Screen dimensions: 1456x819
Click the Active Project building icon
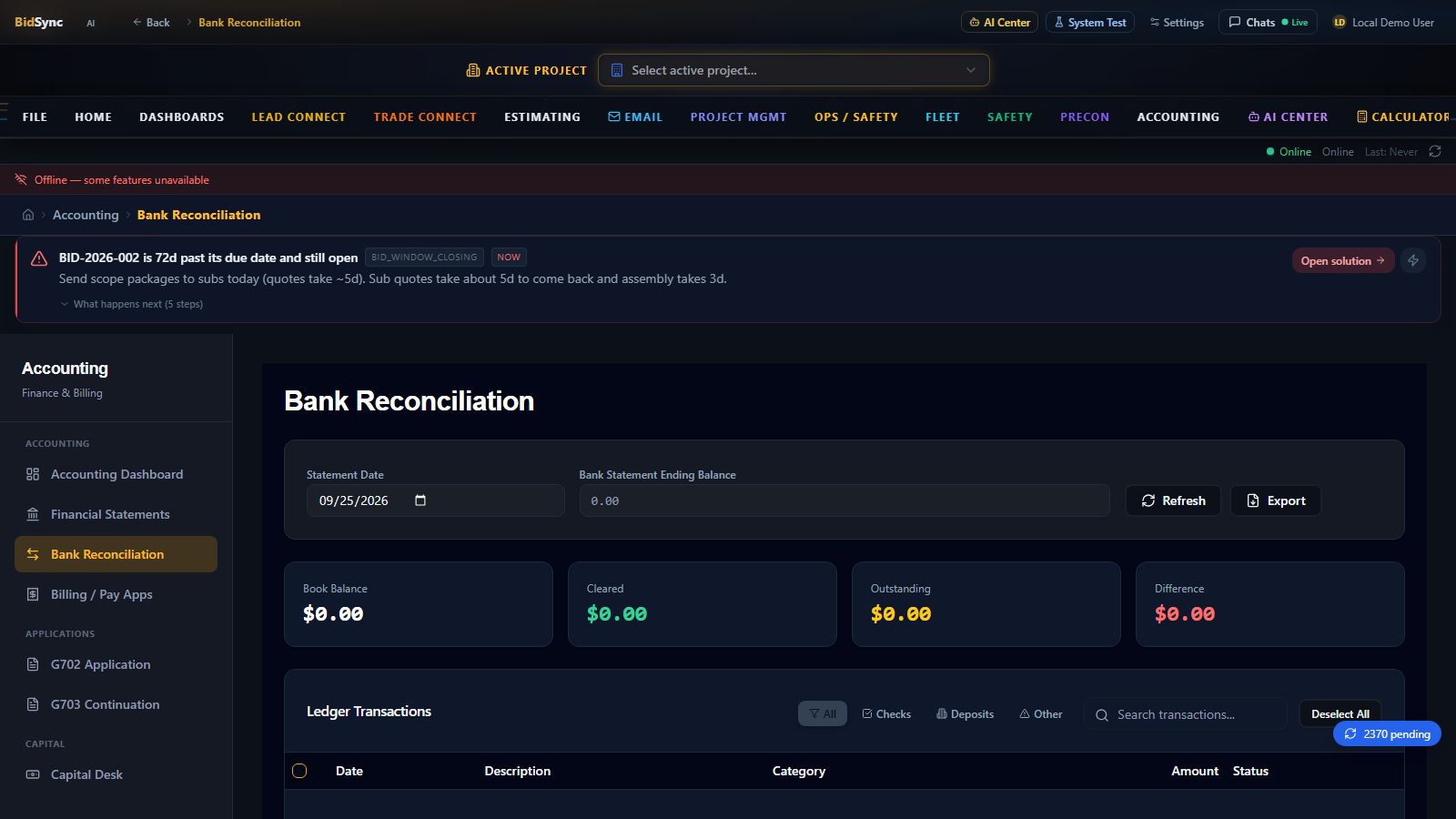click(x=473, y=70)
